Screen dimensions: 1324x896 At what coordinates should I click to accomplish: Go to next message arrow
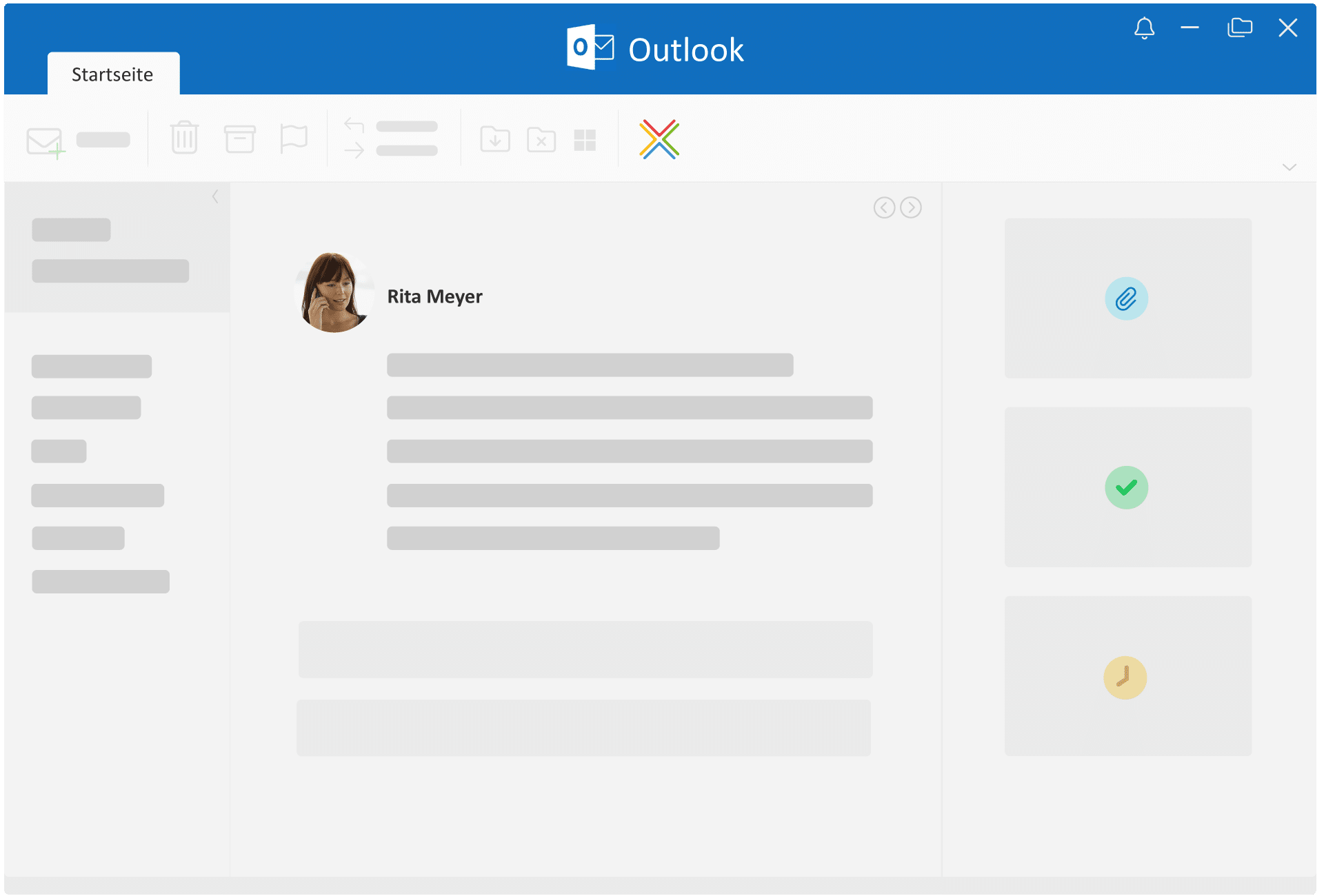tap(911, 207)
